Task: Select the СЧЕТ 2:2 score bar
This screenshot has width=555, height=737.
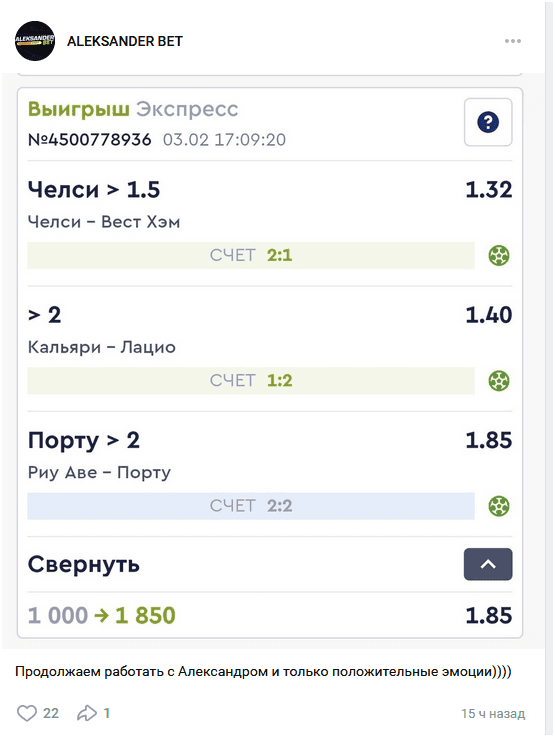Action: pos(251,506)
